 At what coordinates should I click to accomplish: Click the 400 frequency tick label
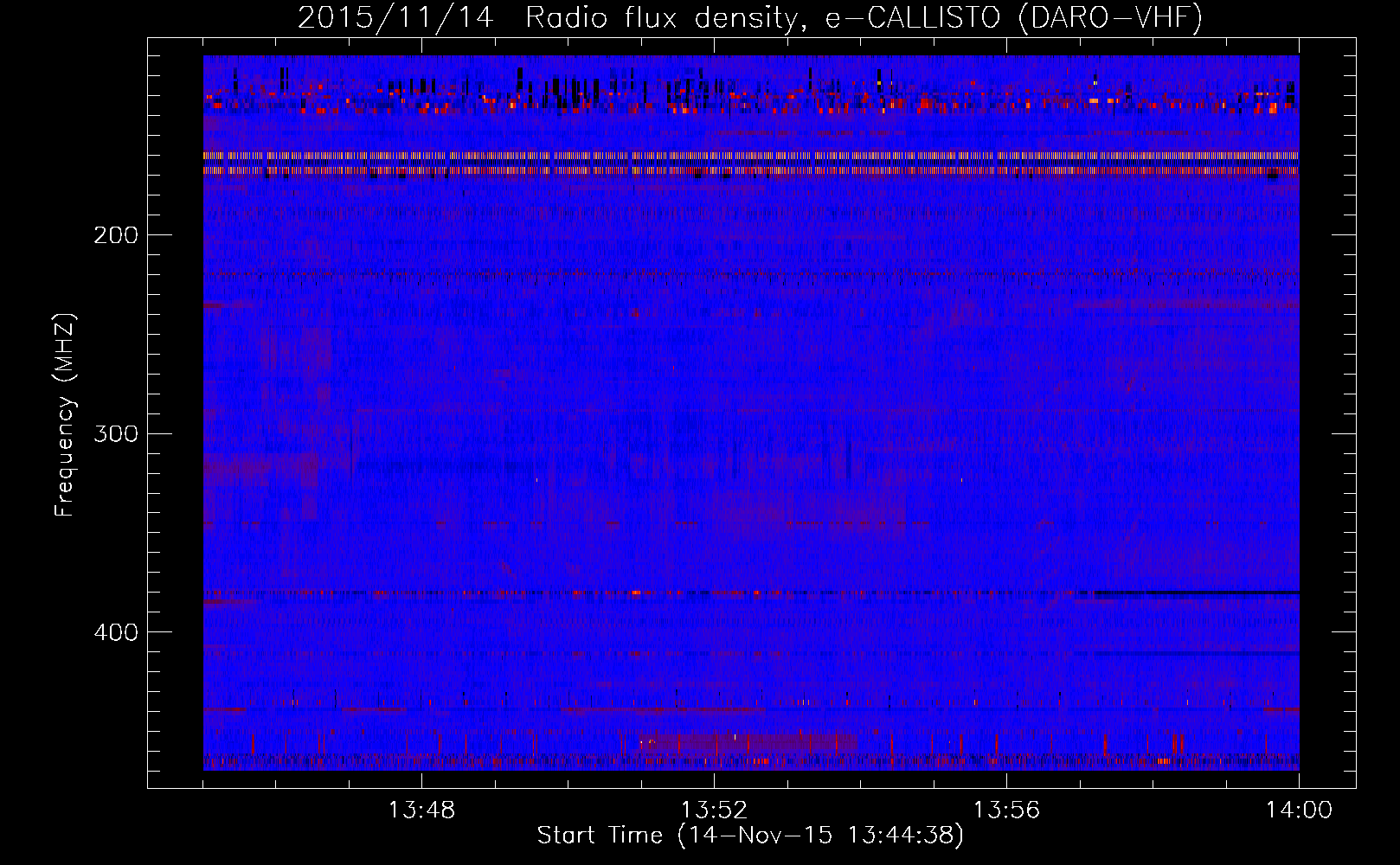click(x=116, y=632)
